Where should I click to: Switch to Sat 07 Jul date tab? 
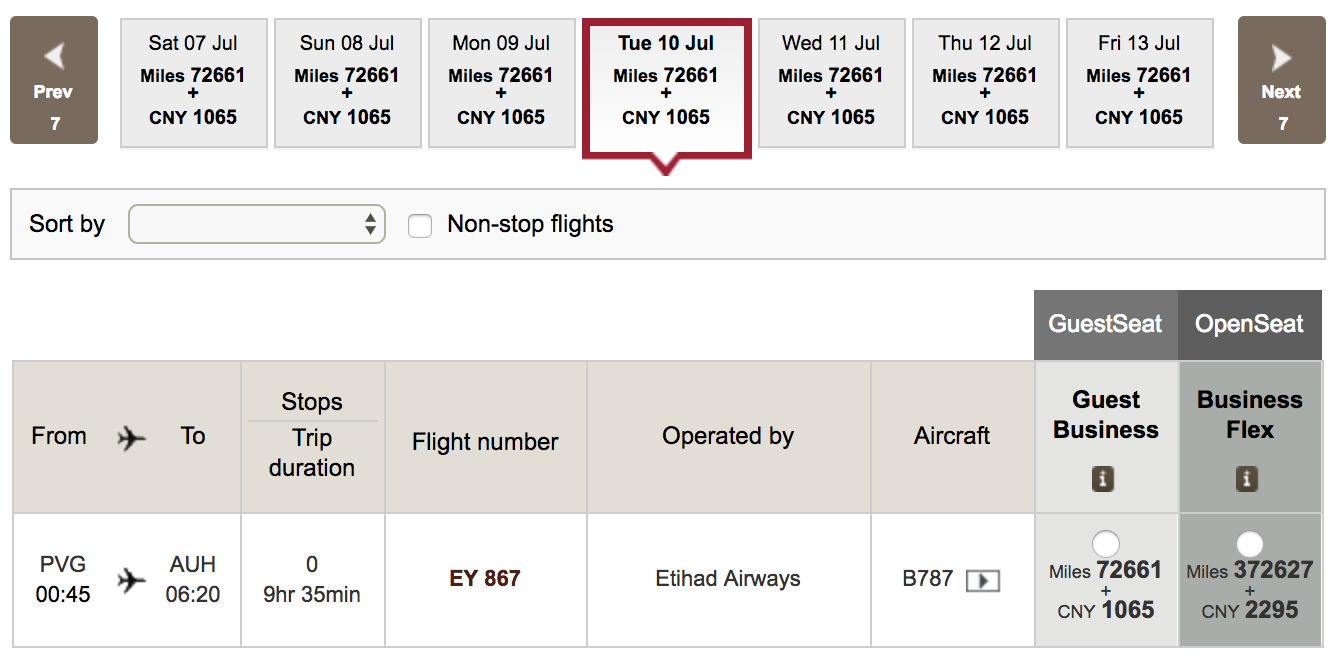tap(193, 82)
